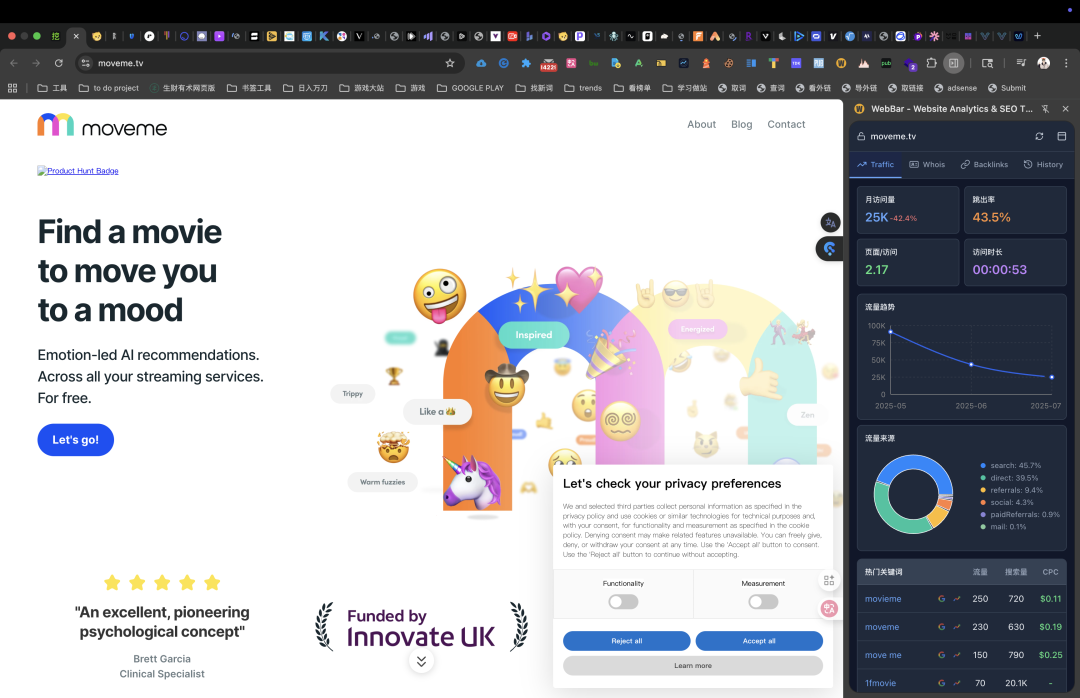Open the Chrome profile avatar
Screen dimensions: 1080x698
click(1043, 63)
